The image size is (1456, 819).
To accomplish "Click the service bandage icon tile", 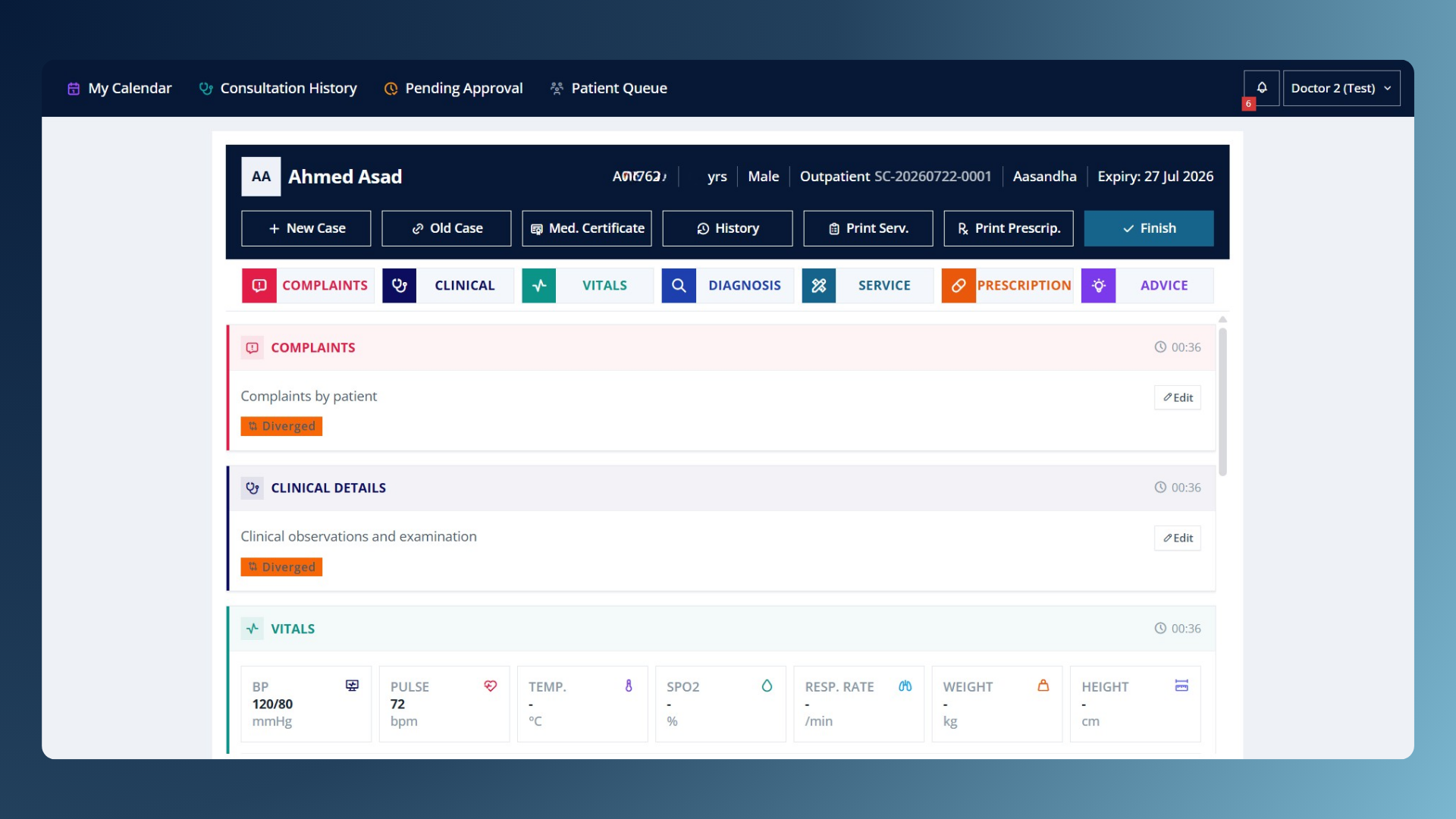I will pos(819,285).
